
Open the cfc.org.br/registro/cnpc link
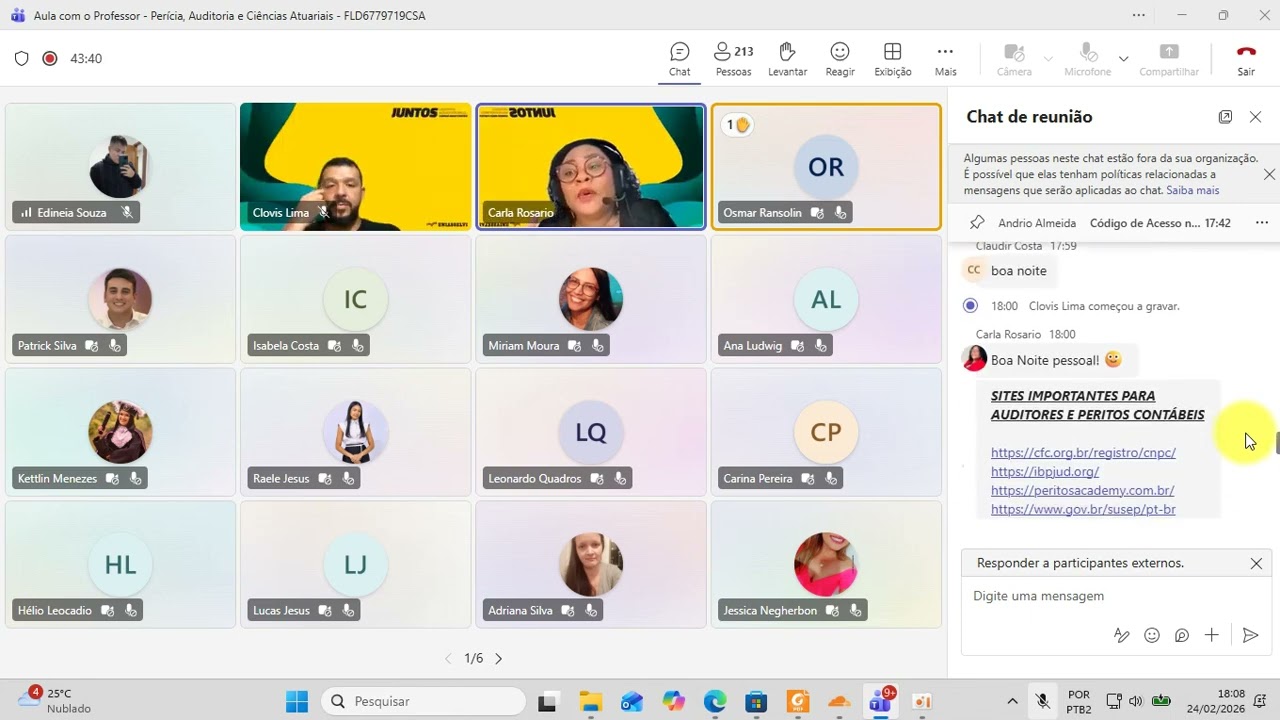tap(1083, 452)
